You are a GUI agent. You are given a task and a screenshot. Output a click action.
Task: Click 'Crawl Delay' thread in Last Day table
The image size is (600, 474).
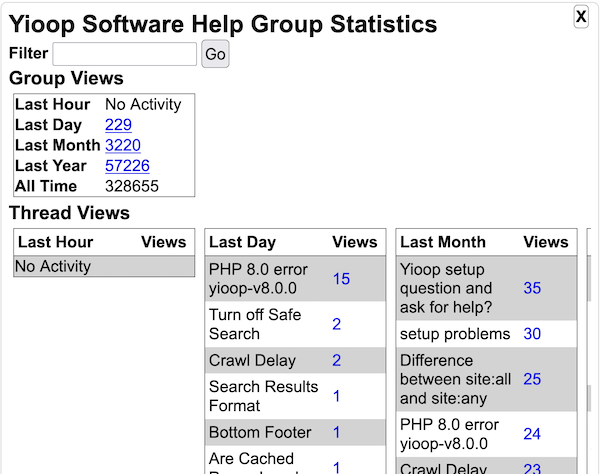point(253,360)
